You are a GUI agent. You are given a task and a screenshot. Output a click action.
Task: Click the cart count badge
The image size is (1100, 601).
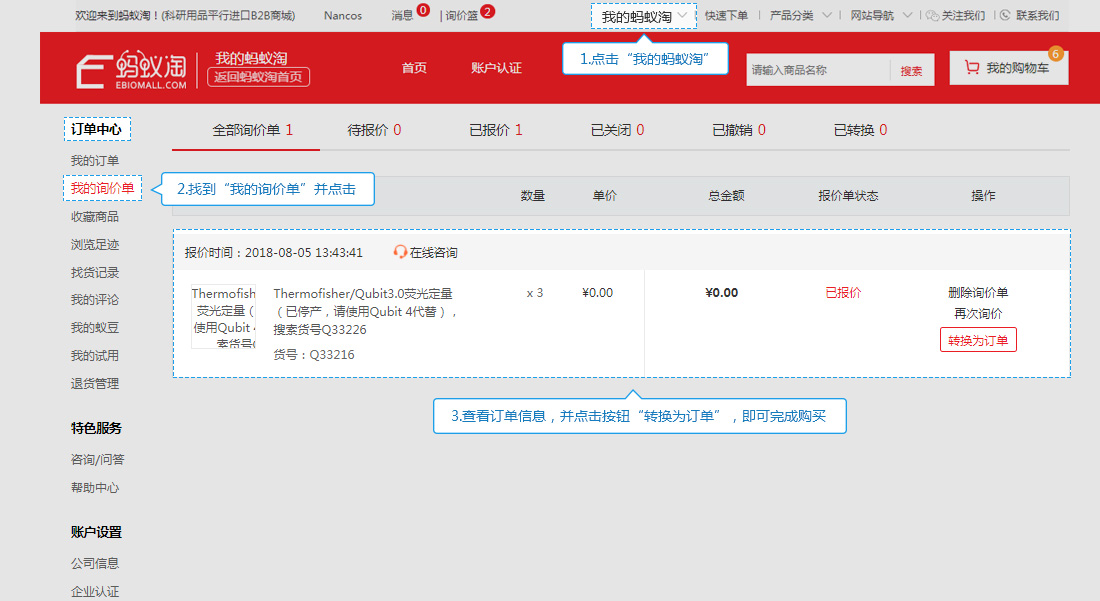coord(1055,54)
